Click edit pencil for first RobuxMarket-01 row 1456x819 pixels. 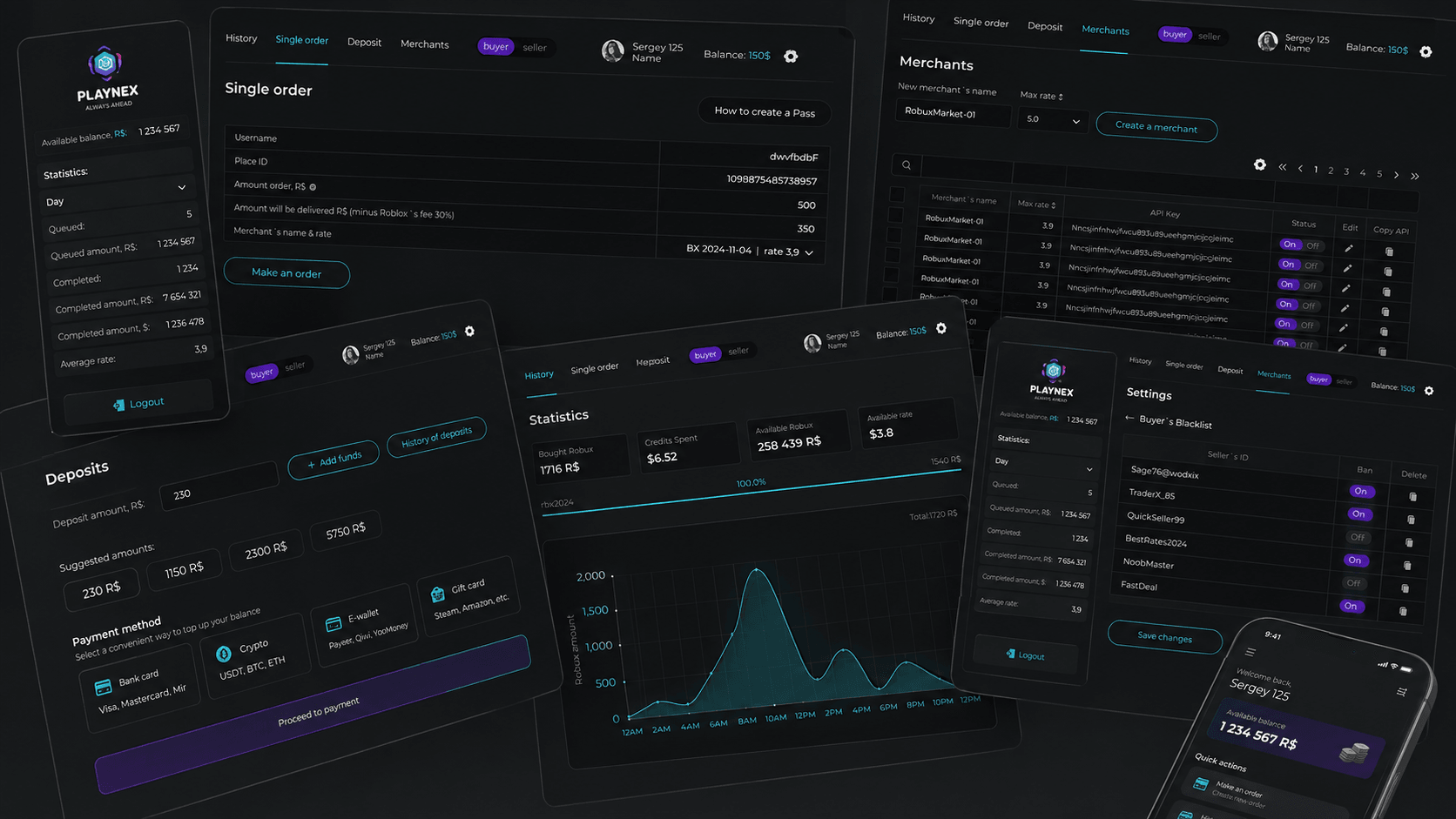tap(1349, 248)
